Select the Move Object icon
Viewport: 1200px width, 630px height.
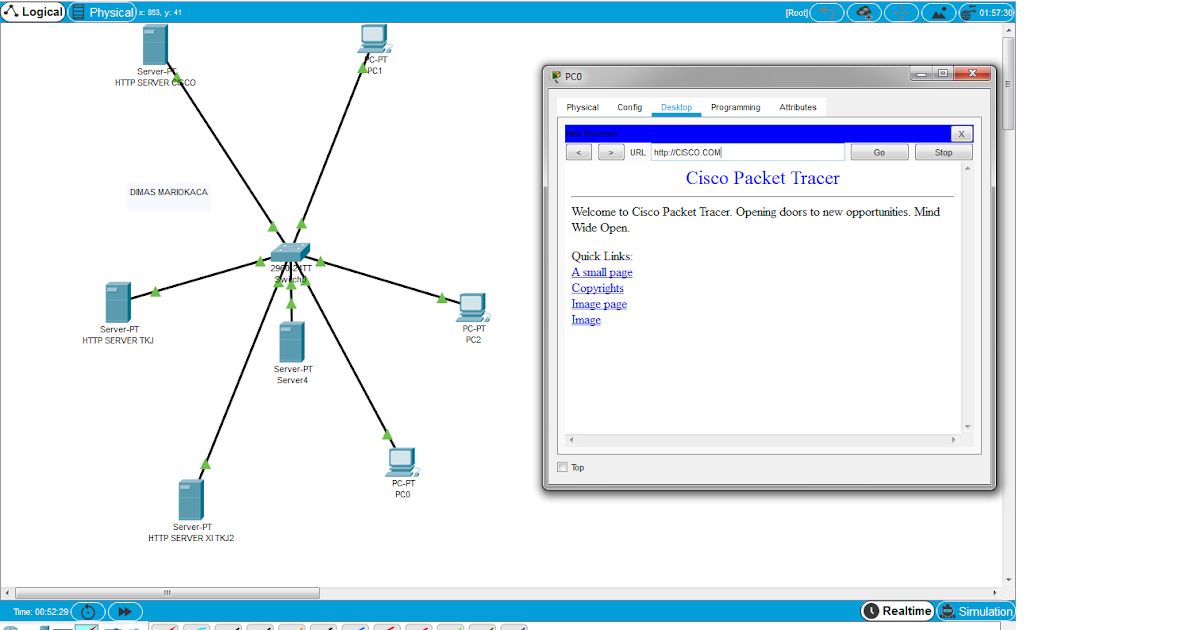(x=900, y=12)
